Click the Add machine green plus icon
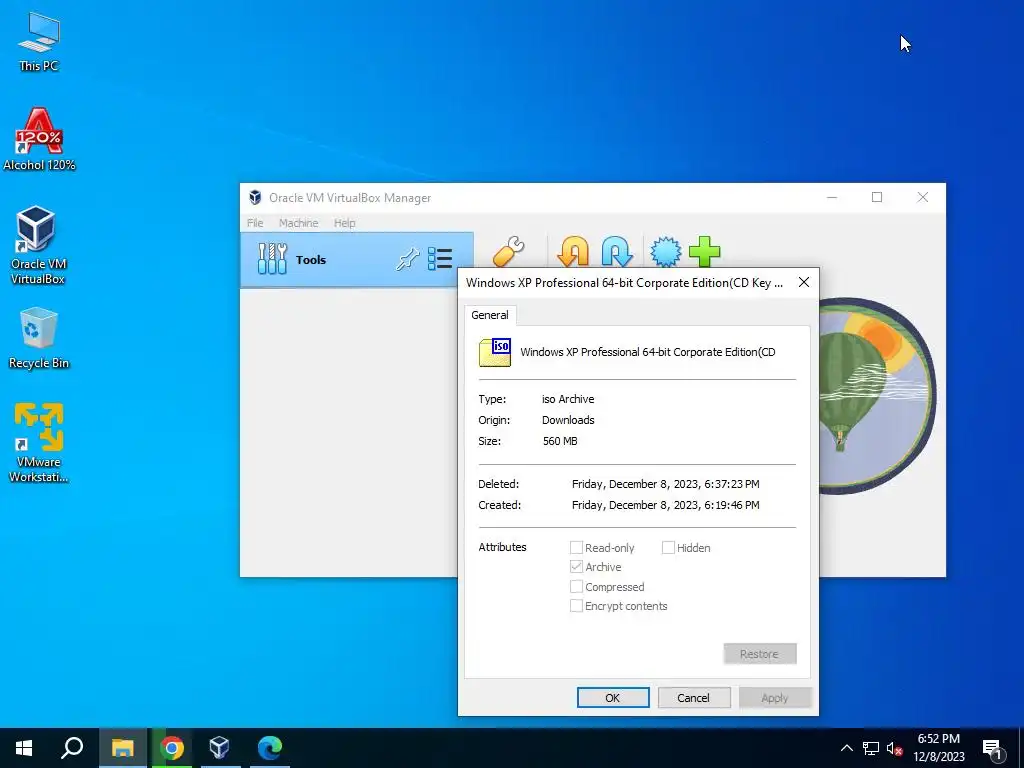The width and height of the screenshot is (1024, 768). pos(705,251)
